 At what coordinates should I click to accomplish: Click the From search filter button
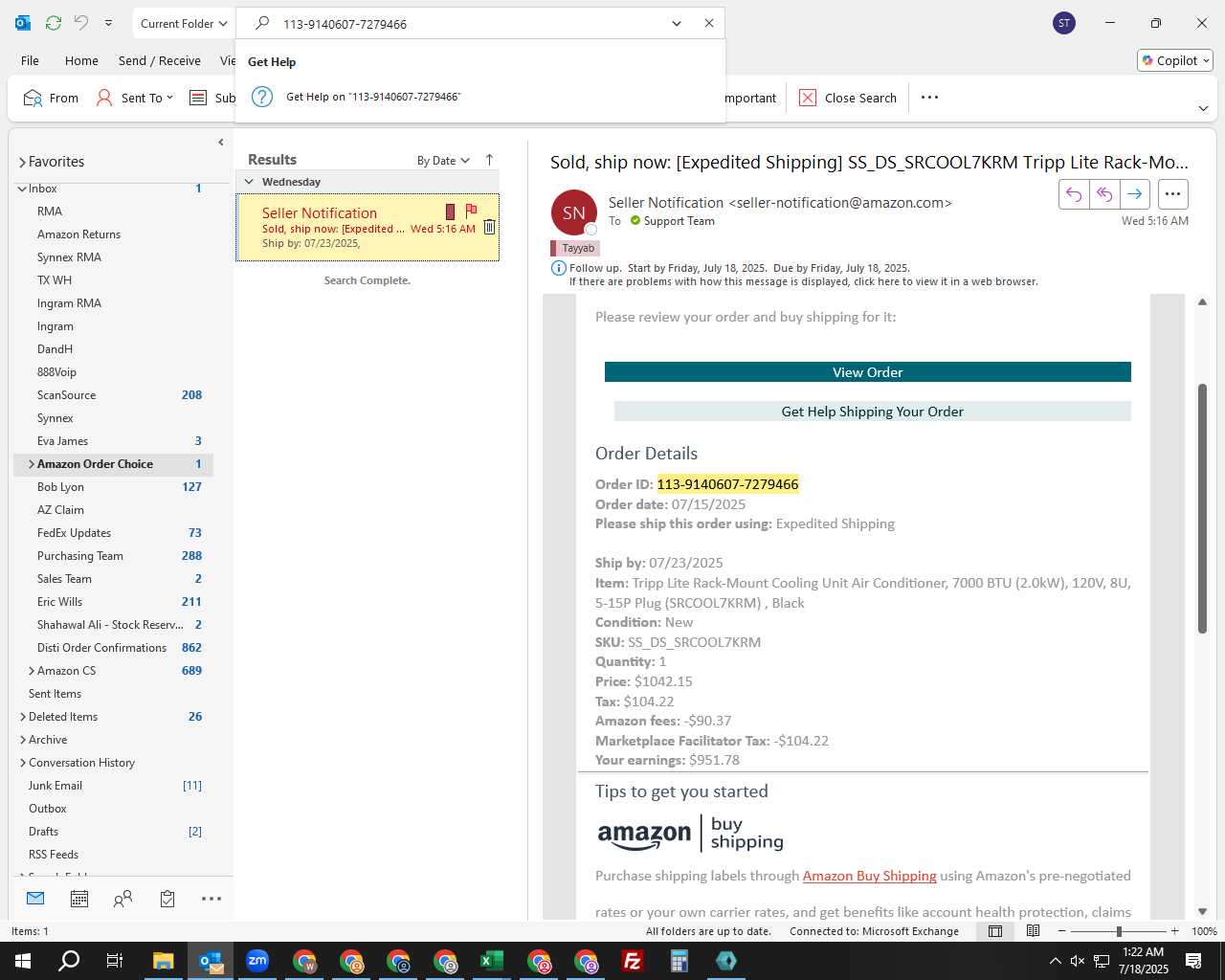(x=51, y=98)
